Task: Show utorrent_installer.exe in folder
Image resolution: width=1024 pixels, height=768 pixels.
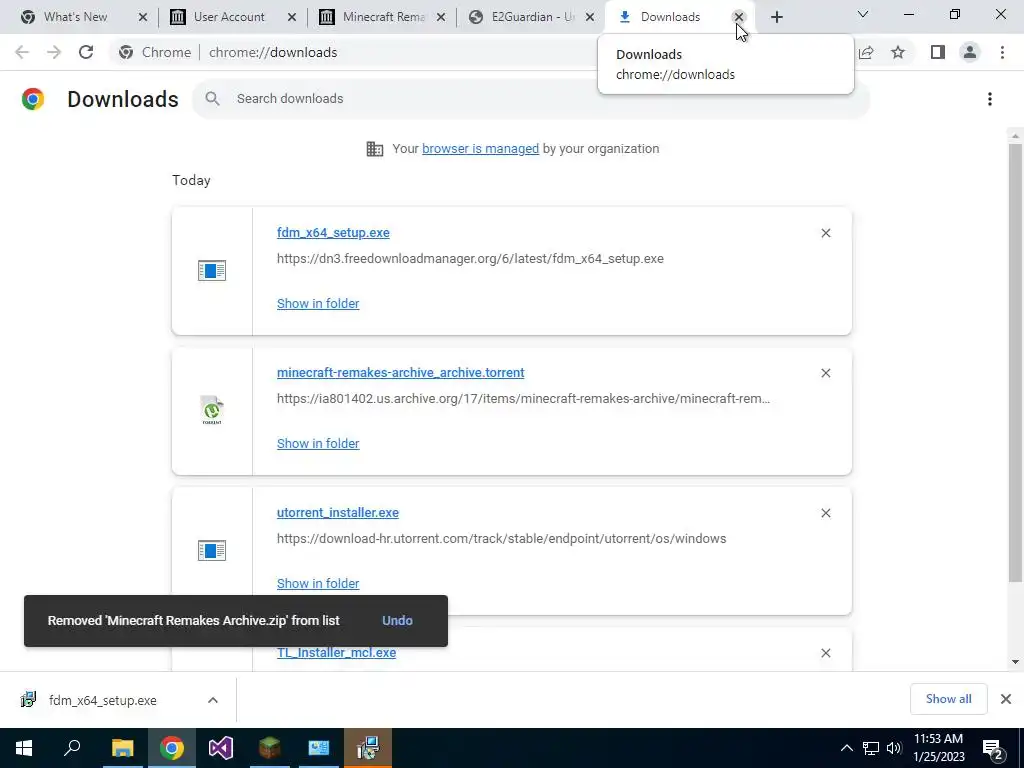Action: tap(318, 584)
